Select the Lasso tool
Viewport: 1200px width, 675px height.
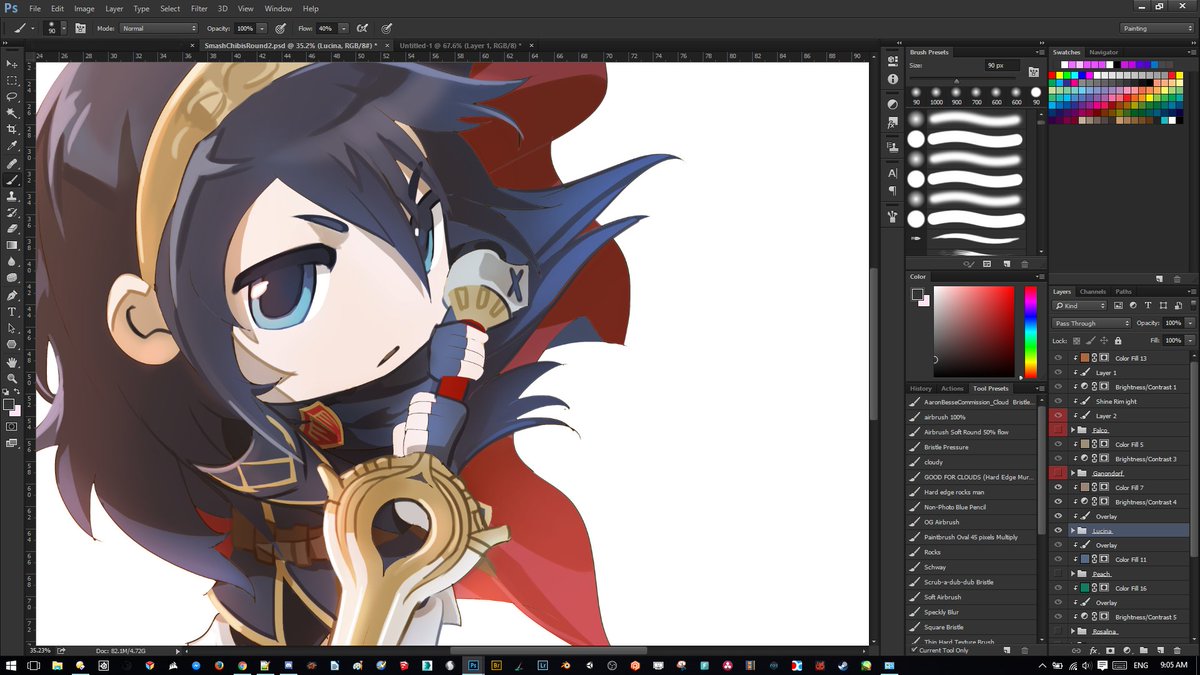[12, 96]
